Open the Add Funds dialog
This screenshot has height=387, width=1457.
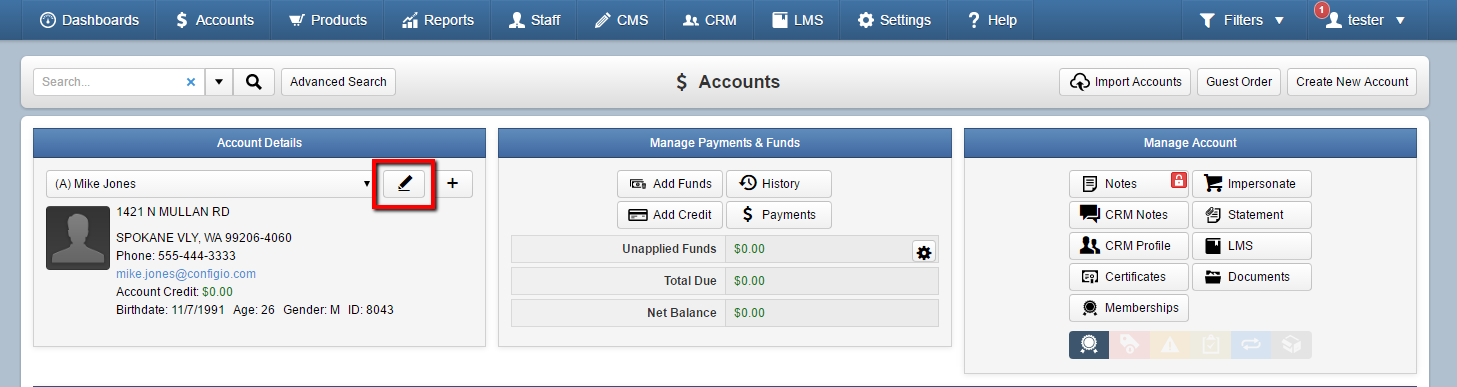pyautogui.click(x=670, y=184)
